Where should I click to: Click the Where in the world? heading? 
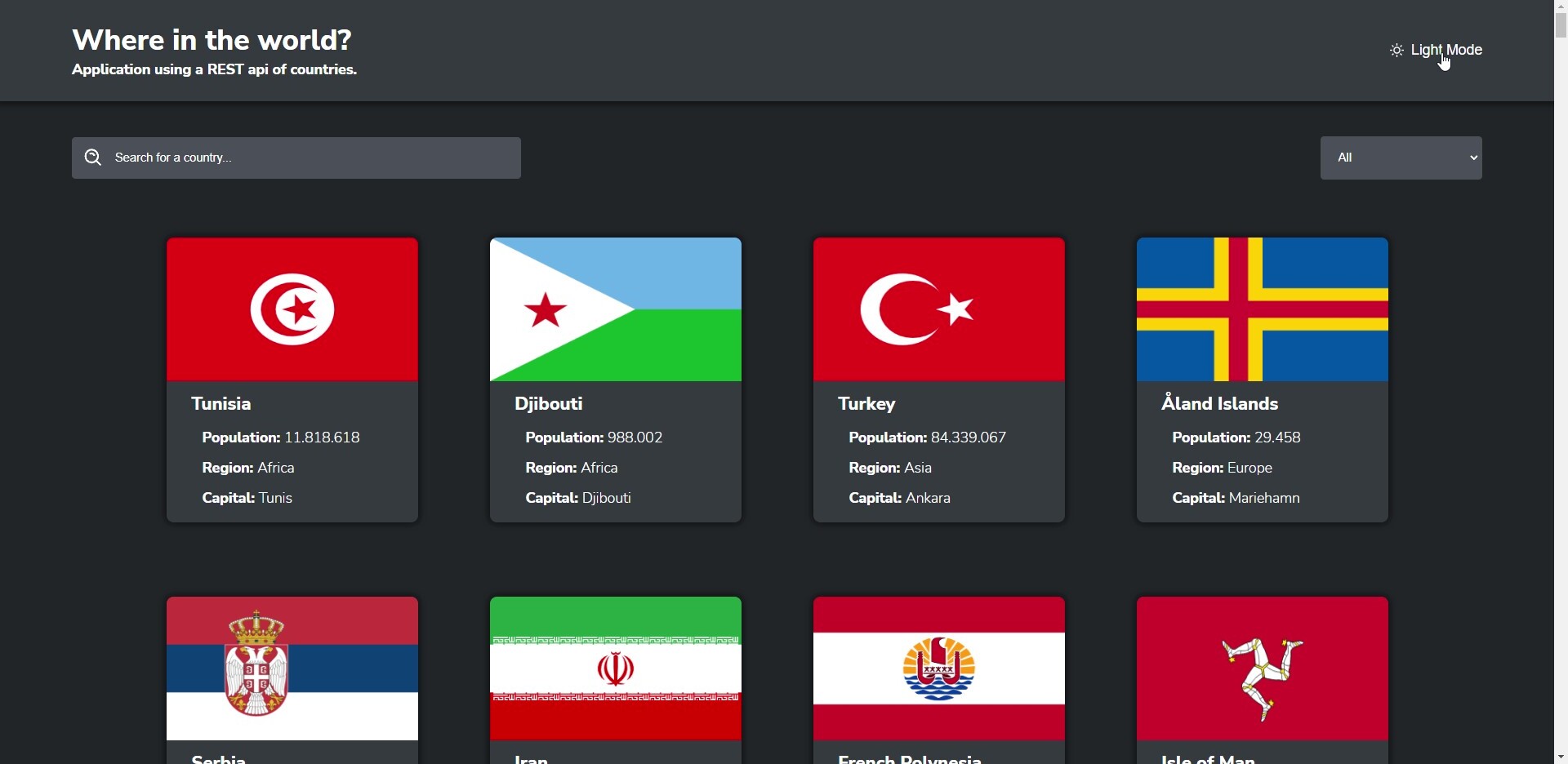[212, 40]
